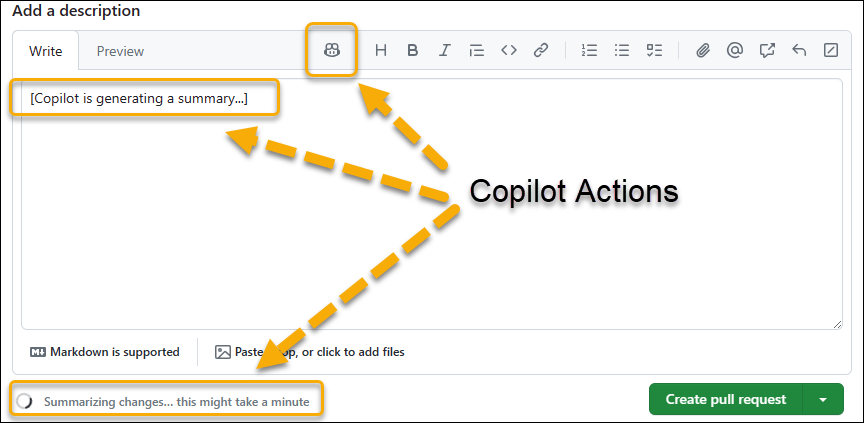
Task: Insert a numbered list
Action: [x=590, y=51]
